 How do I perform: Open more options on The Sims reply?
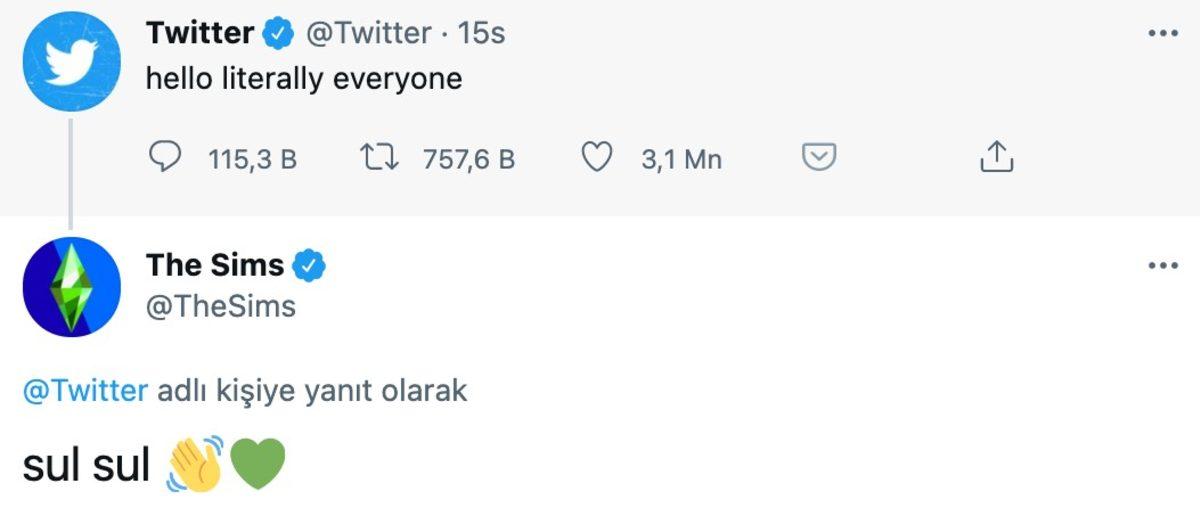pos(1163,265)
